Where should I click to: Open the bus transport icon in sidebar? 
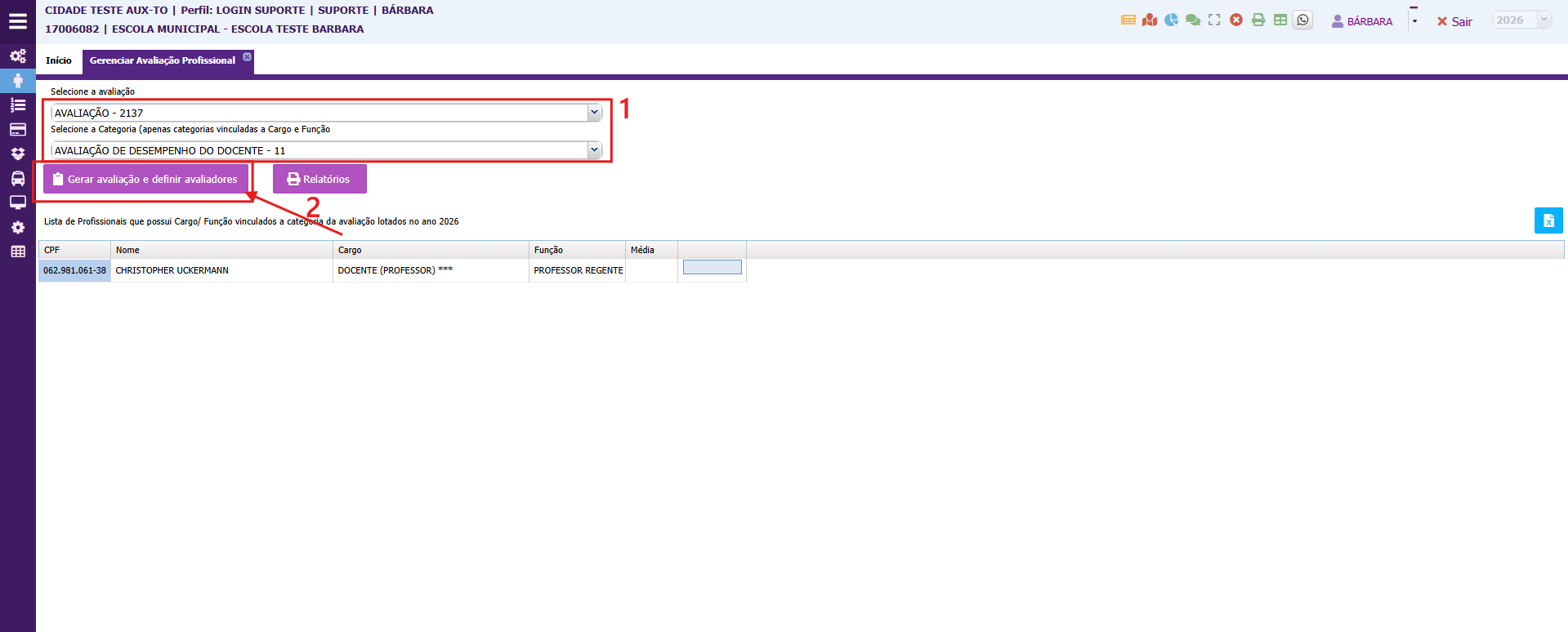click(x=17, y=178)
